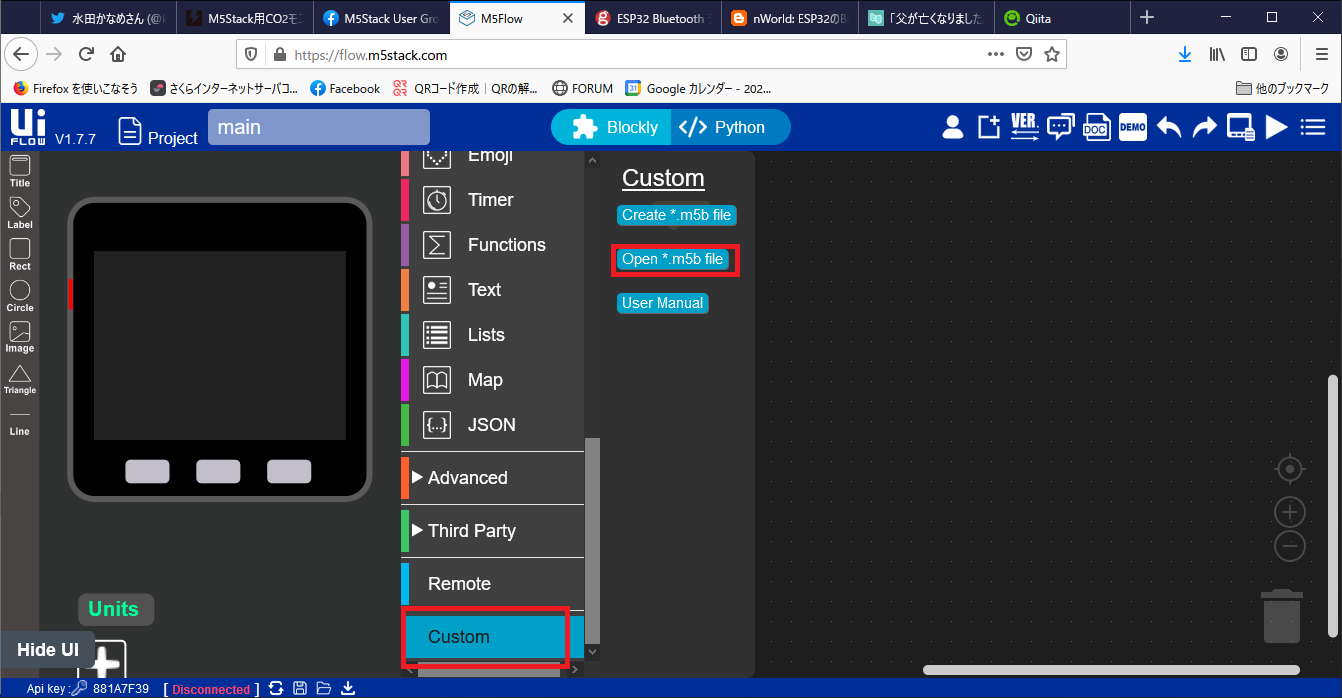Create a new project file icon
1342x698 pixels.
click(x=988, y=127)
